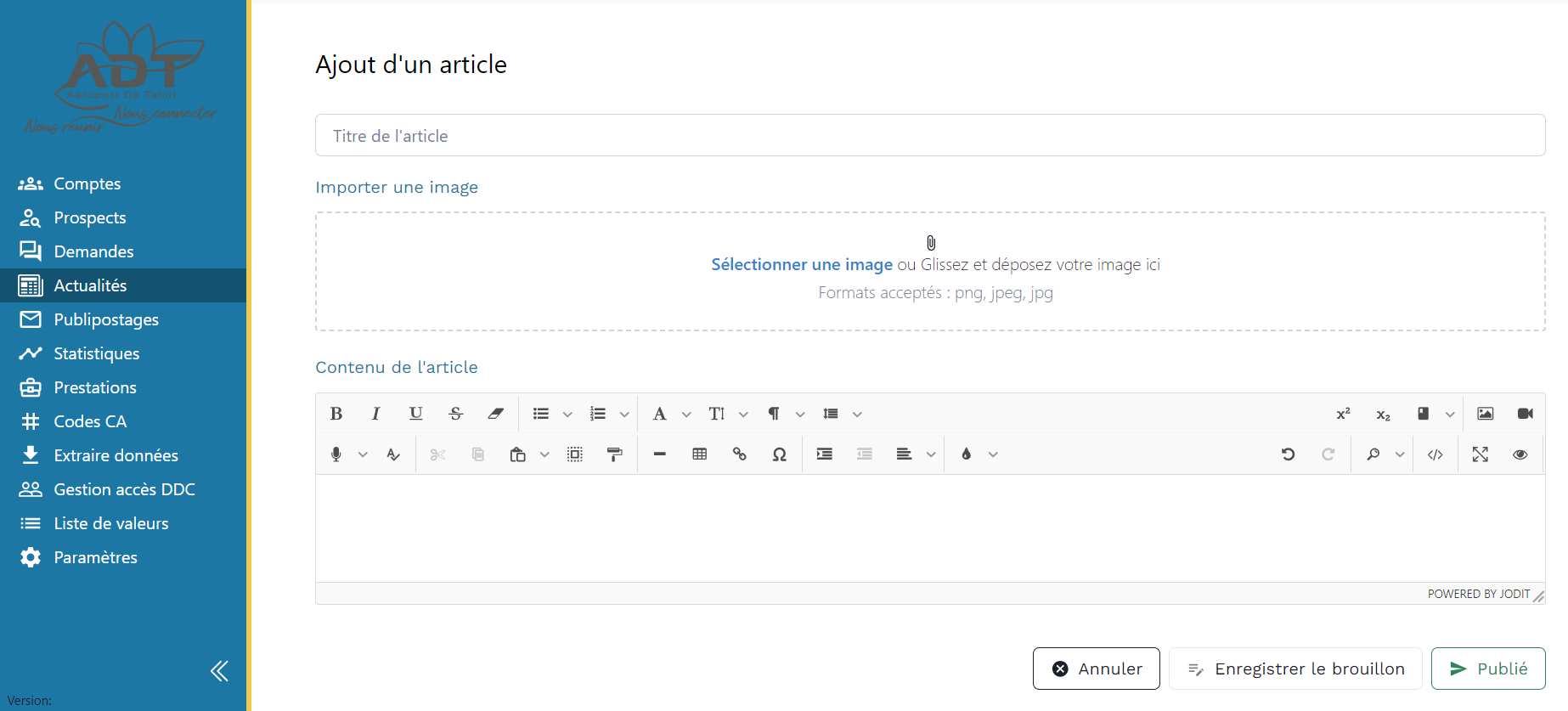
Task: Open font size dropdown arrow
Action: [743, 415]
